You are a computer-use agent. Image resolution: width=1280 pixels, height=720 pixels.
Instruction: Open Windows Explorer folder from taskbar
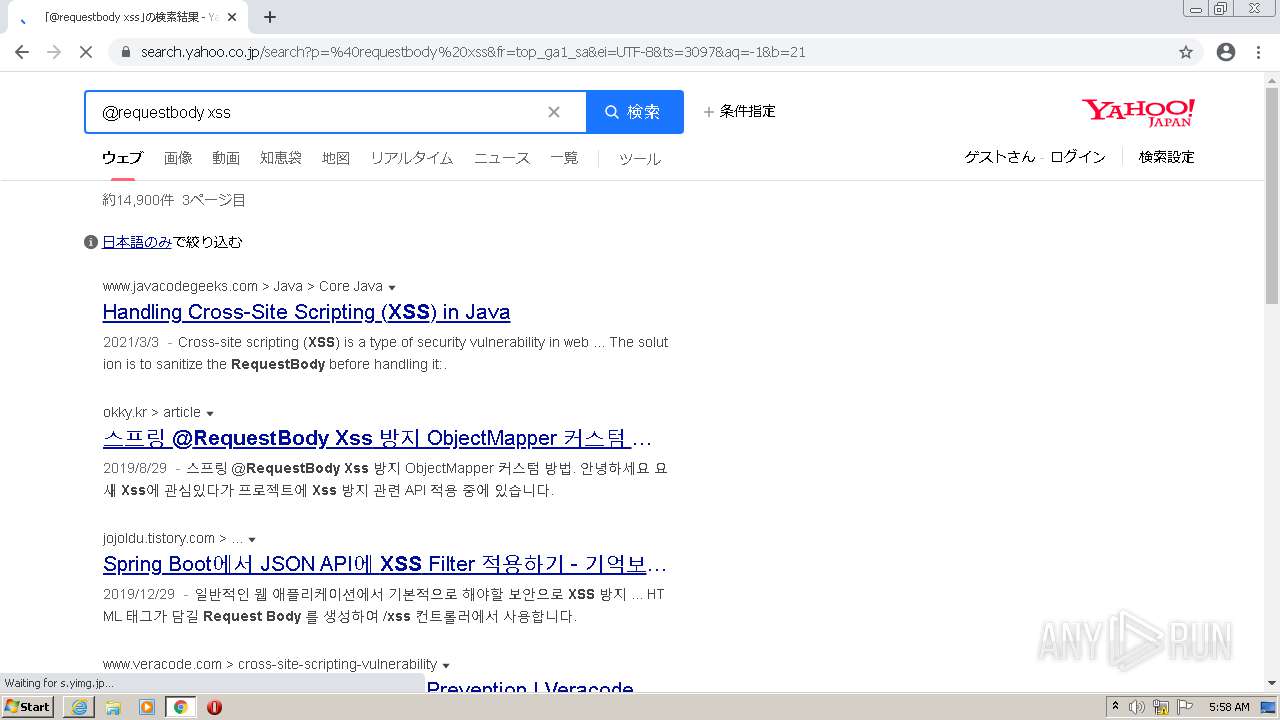tap(113, 707)
